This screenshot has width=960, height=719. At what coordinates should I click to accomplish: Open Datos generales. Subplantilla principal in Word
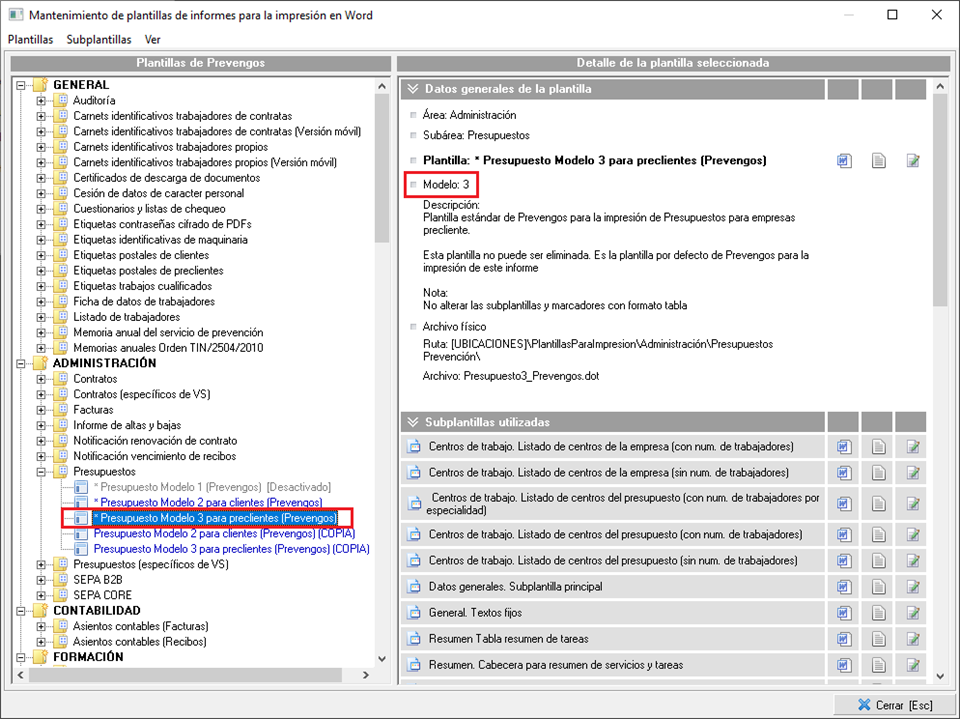click(x=844, y=586)
